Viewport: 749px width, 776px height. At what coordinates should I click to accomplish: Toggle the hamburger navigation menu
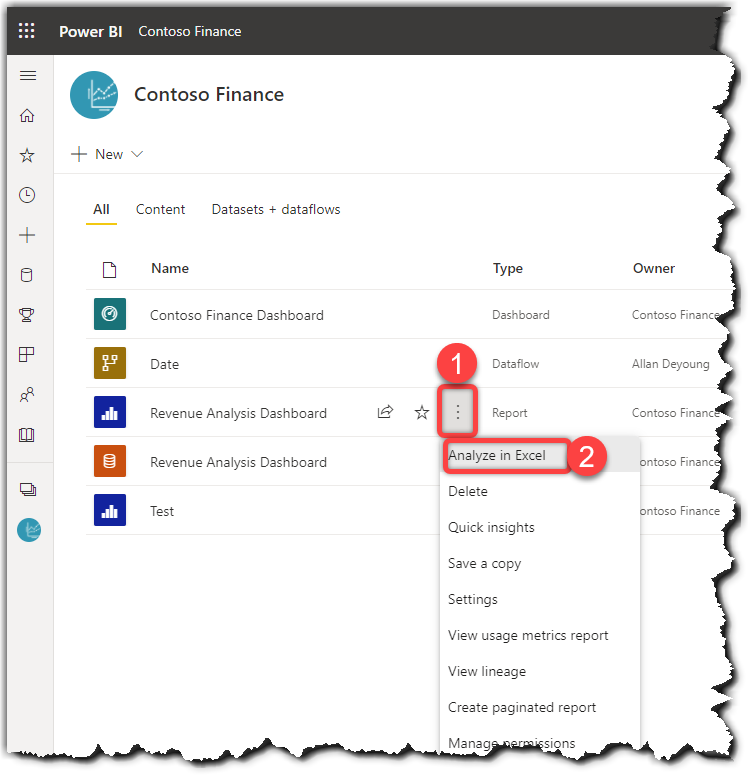point(28,75)
